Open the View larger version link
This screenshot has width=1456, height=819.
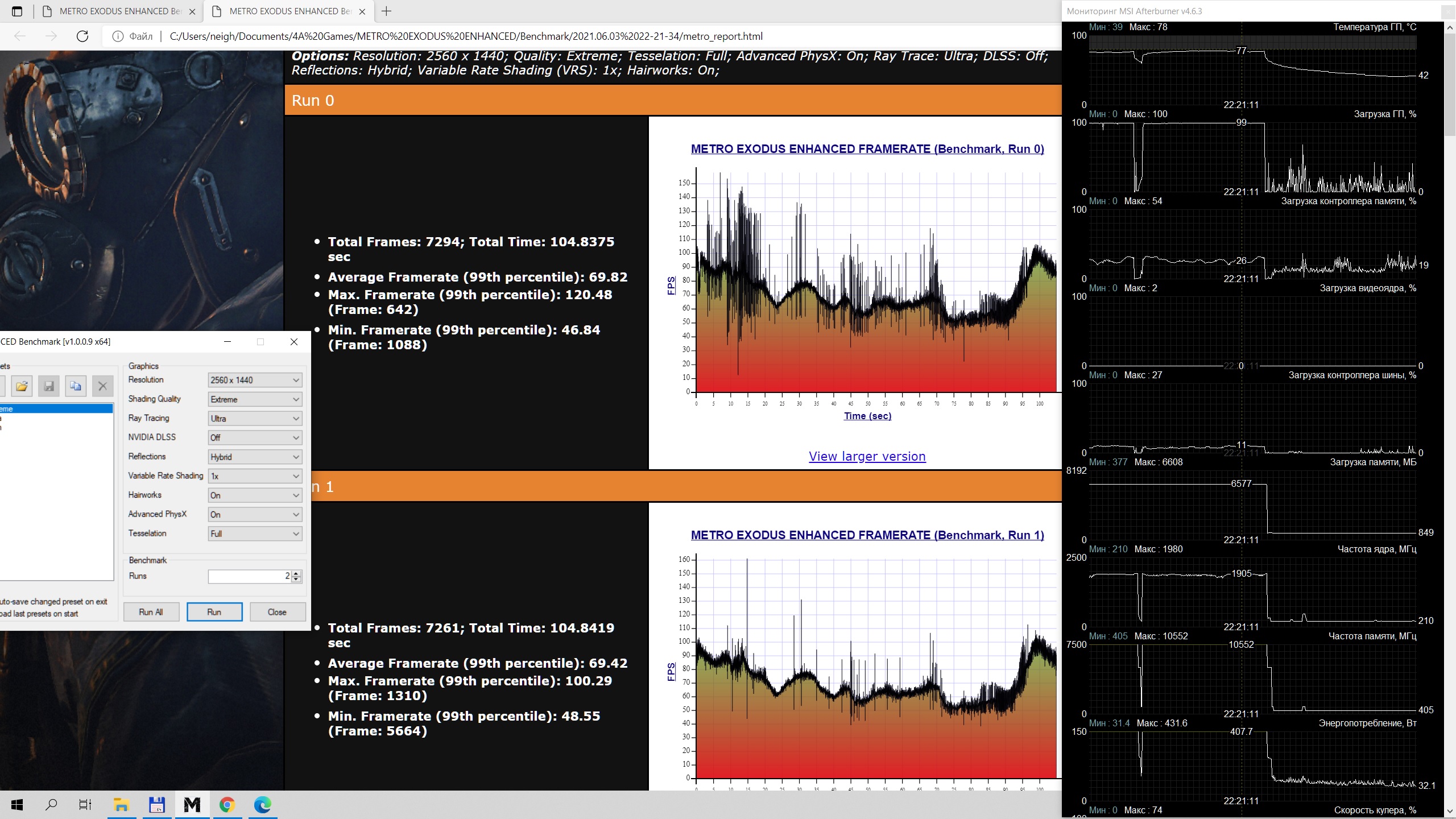click(867, 456)
